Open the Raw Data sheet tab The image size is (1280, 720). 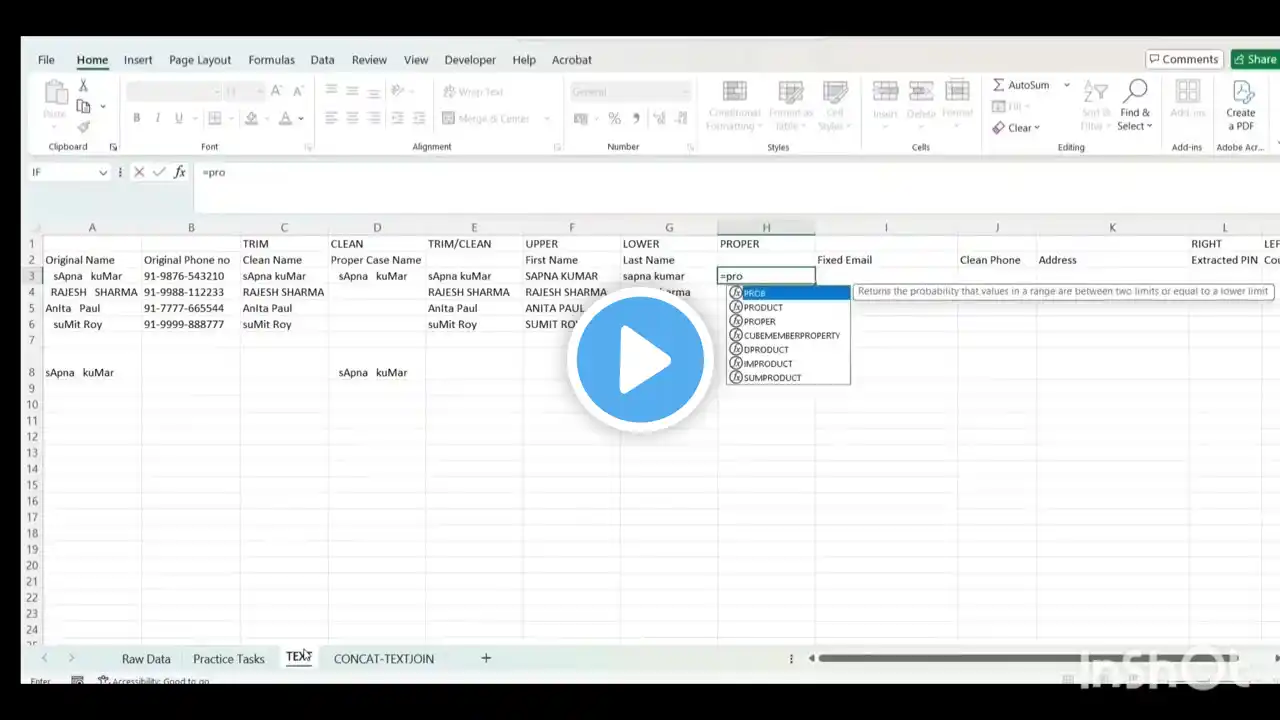(146, 659)
